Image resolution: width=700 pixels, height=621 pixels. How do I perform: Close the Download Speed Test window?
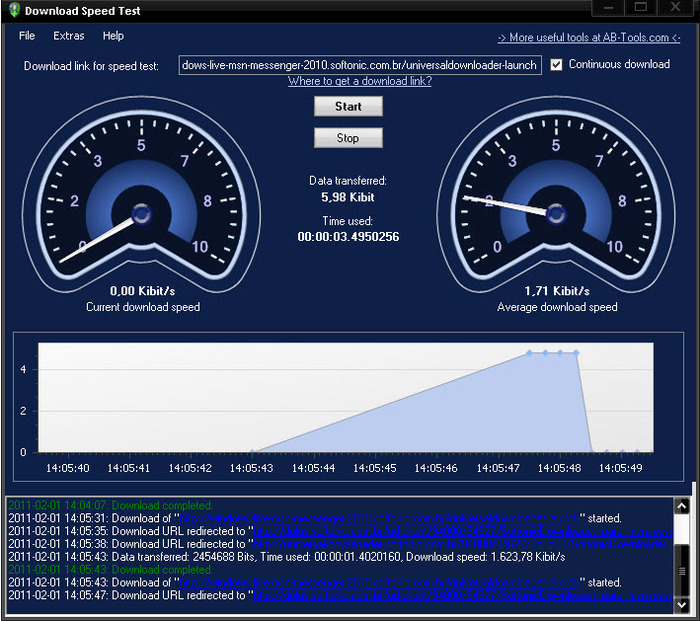[675, 8]
